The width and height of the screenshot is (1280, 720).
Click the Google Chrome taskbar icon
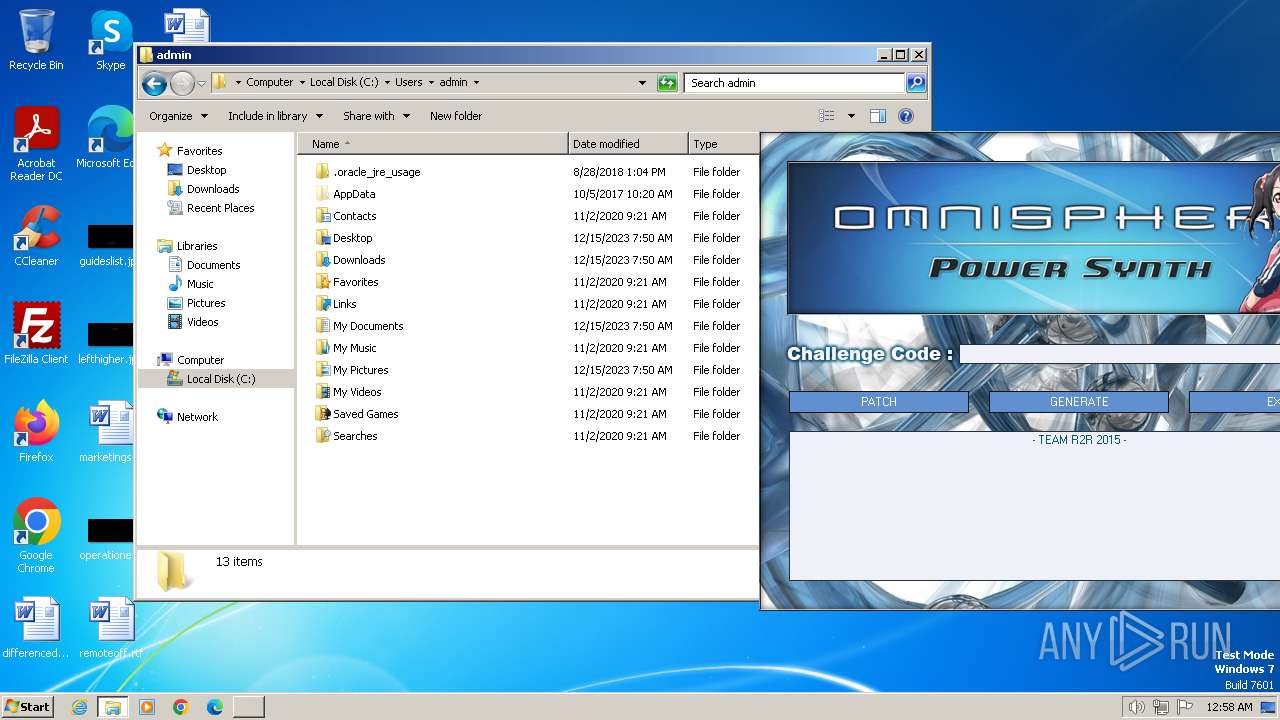point(180,707)
